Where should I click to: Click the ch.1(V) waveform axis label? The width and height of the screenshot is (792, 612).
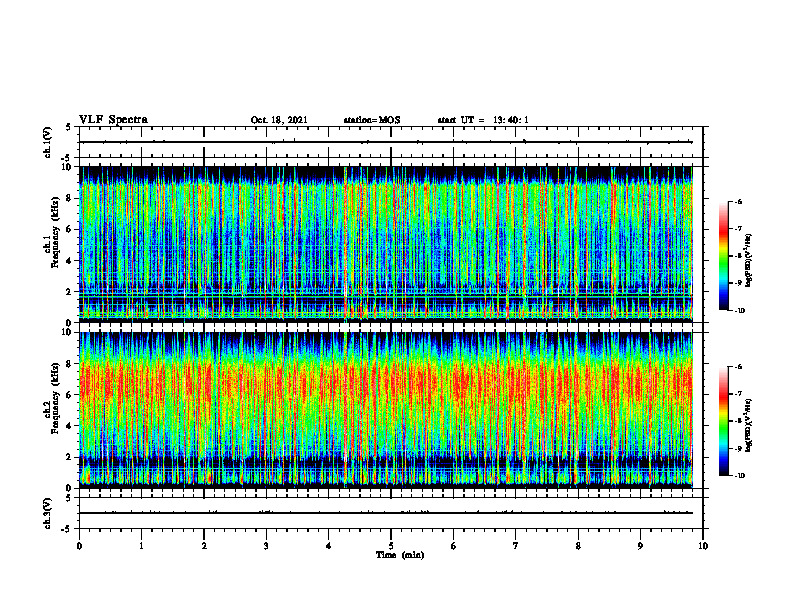[47, 142]
